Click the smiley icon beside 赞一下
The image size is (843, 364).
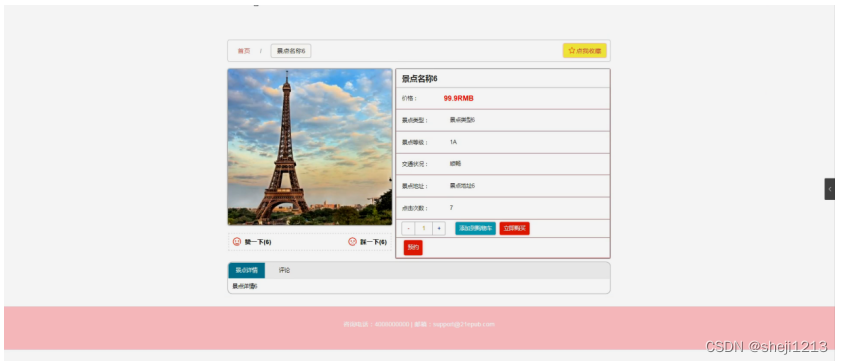click(x=237, y=242)
